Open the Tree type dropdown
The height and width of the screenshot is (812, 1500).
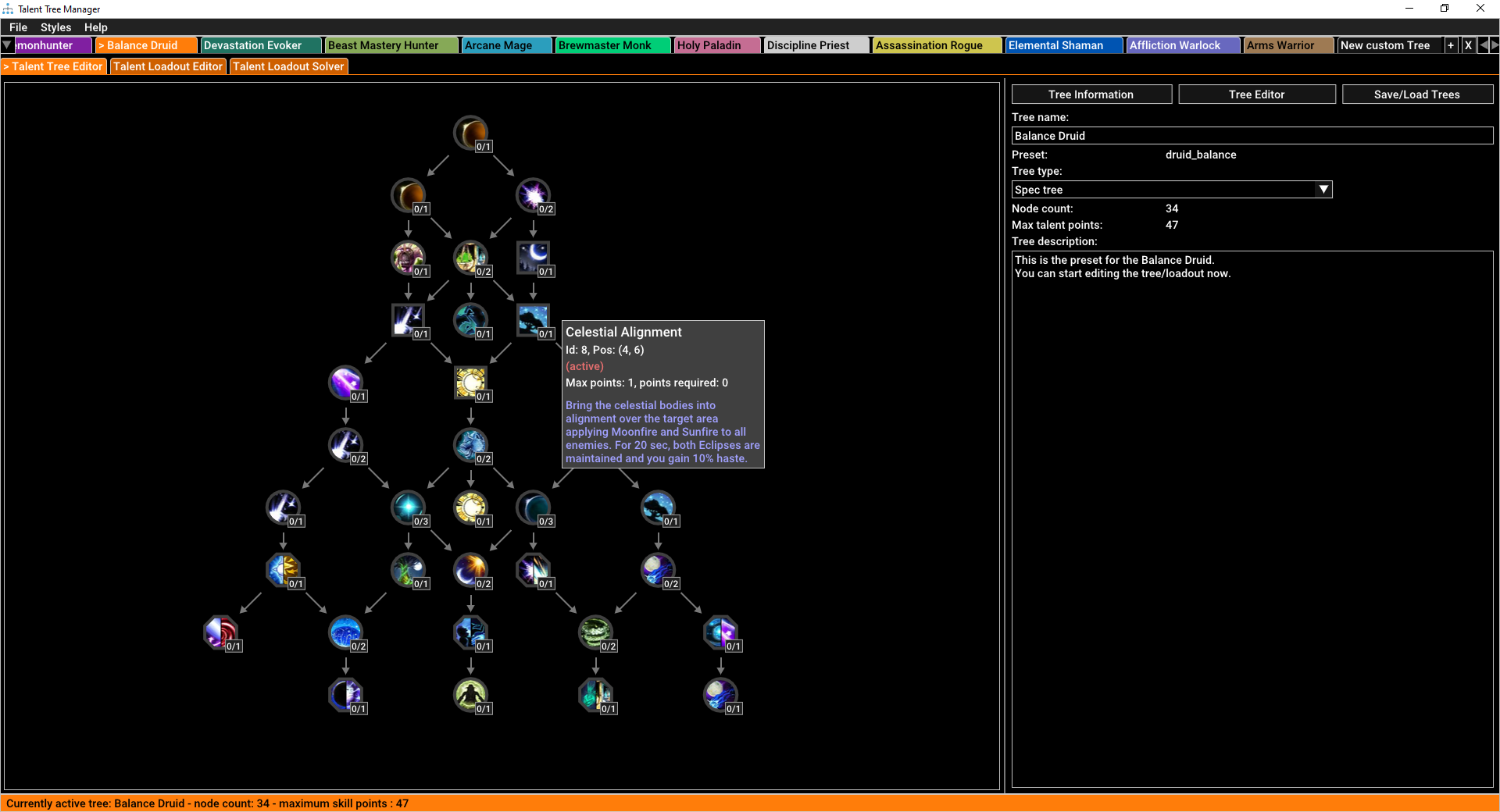1172,190
